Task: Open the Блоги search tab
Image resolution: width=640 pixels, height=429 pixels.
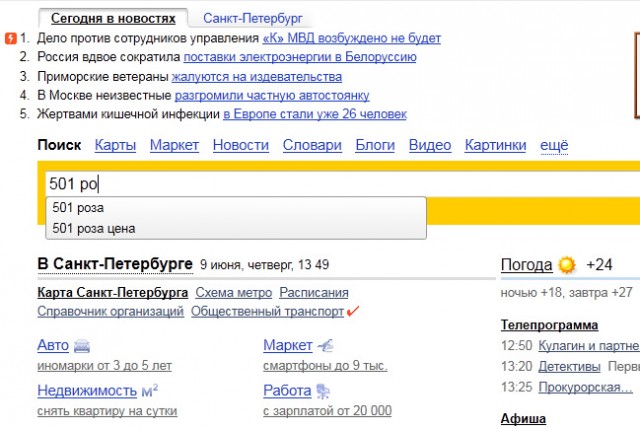Action: point(375,145)
